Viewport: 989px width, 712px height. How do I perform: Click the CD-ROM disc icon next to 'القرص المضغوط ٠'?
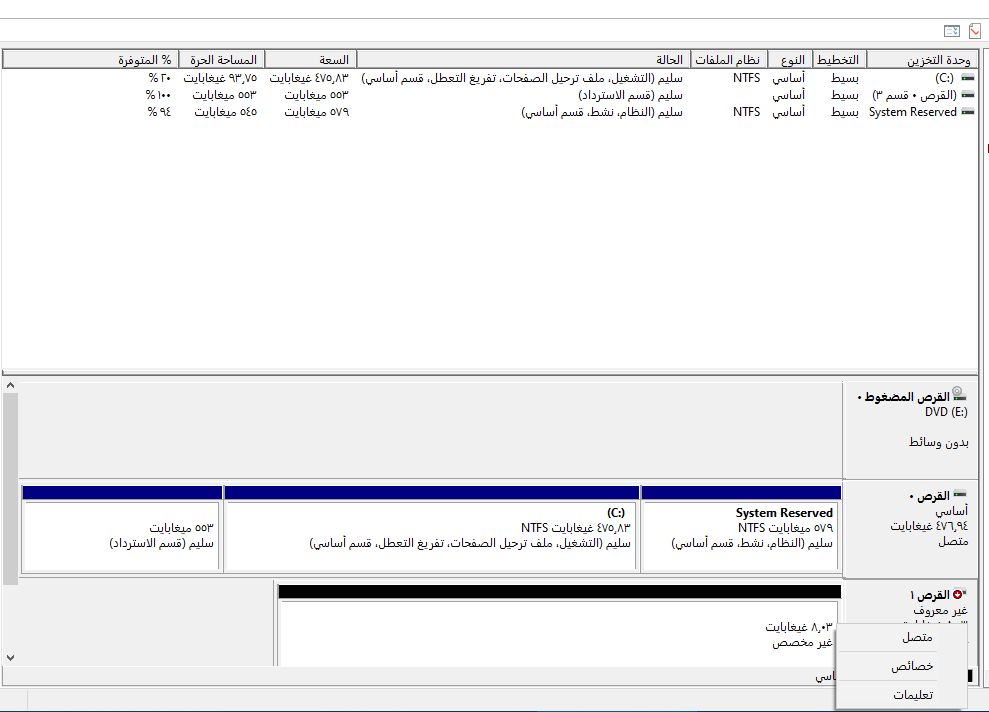coord(959,394)
